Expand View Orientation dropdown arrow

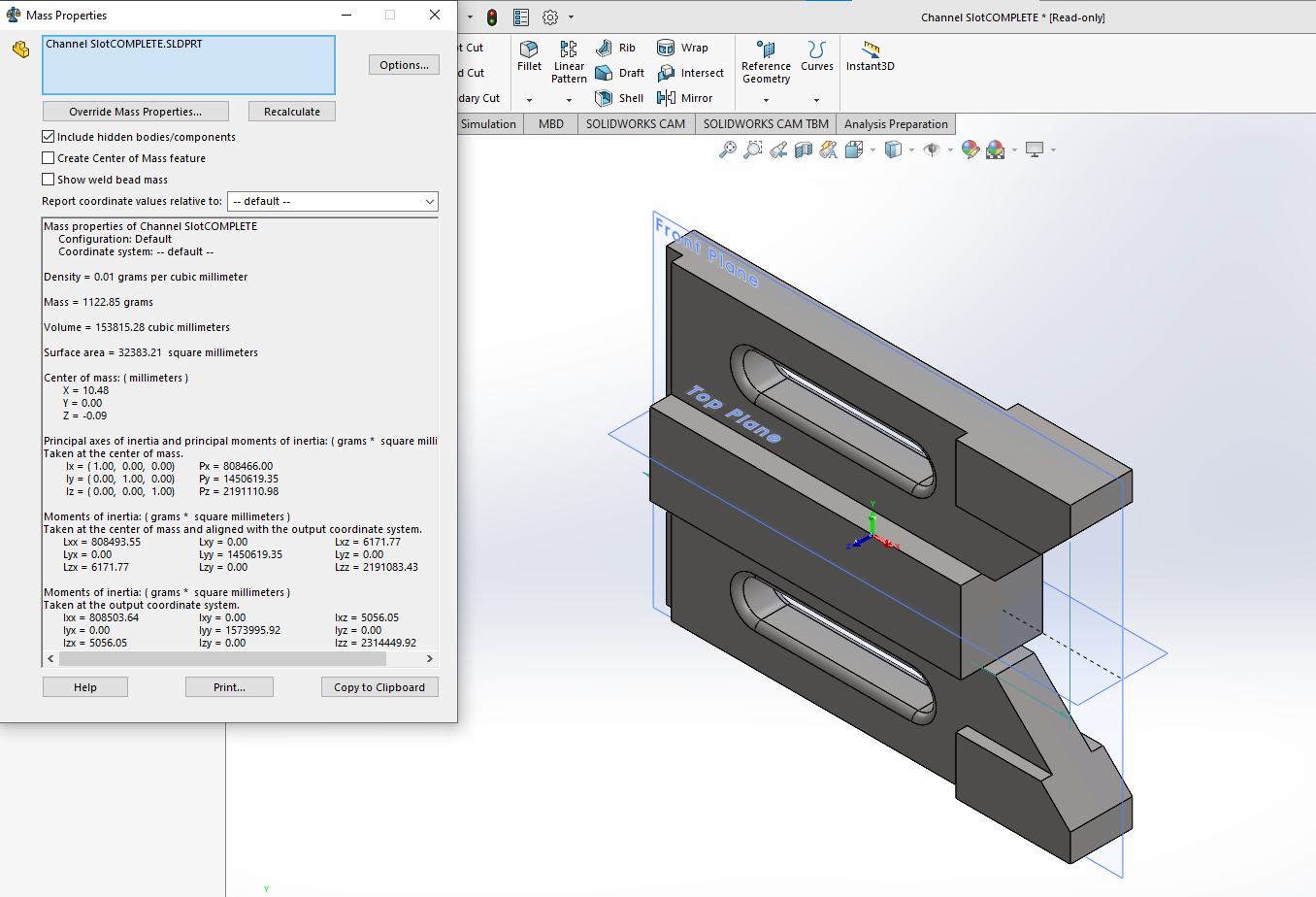(x=872, y=150)
